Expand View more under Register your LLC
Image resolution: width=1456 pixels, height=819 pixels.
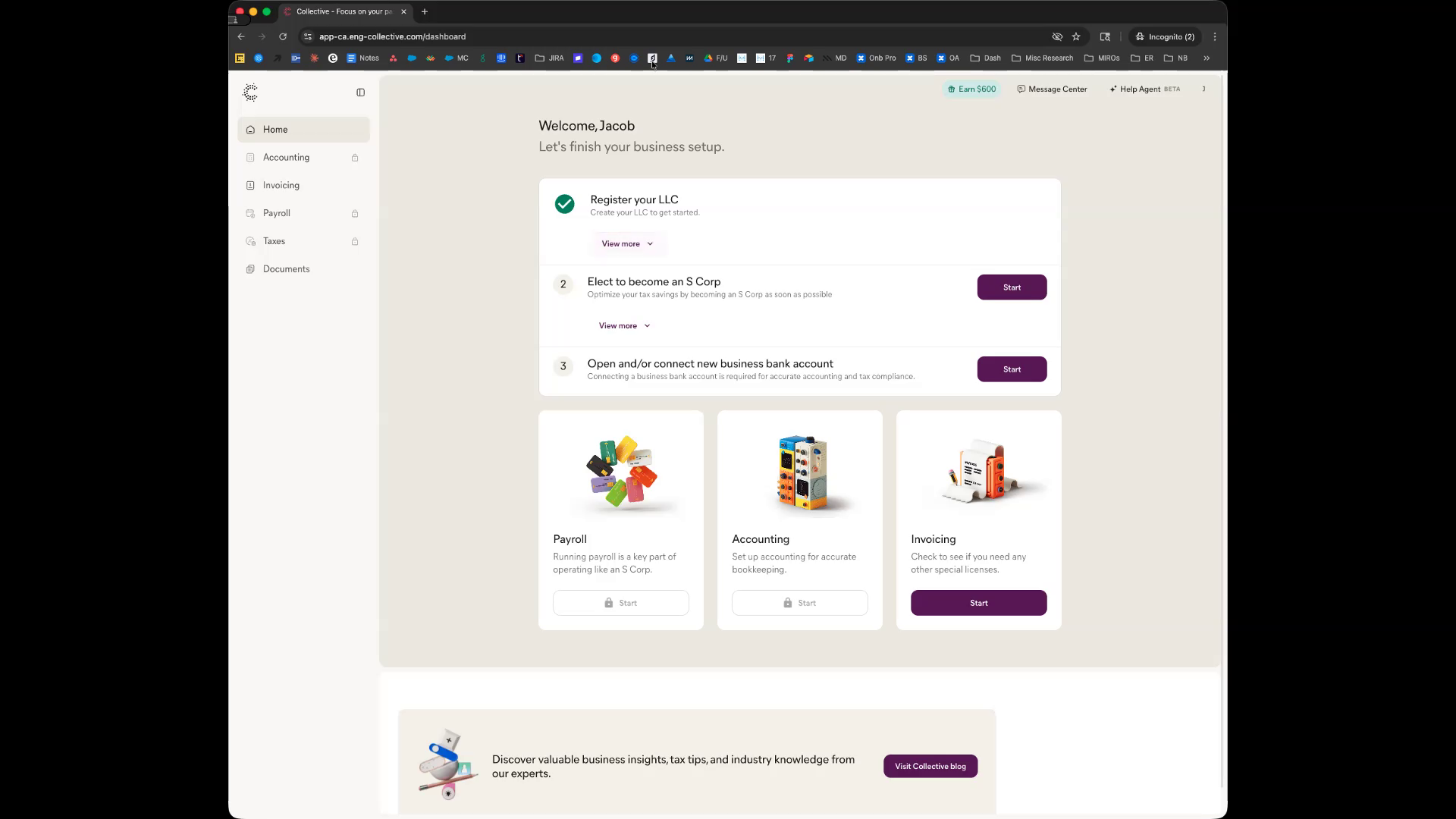click(x=627, y=244)
